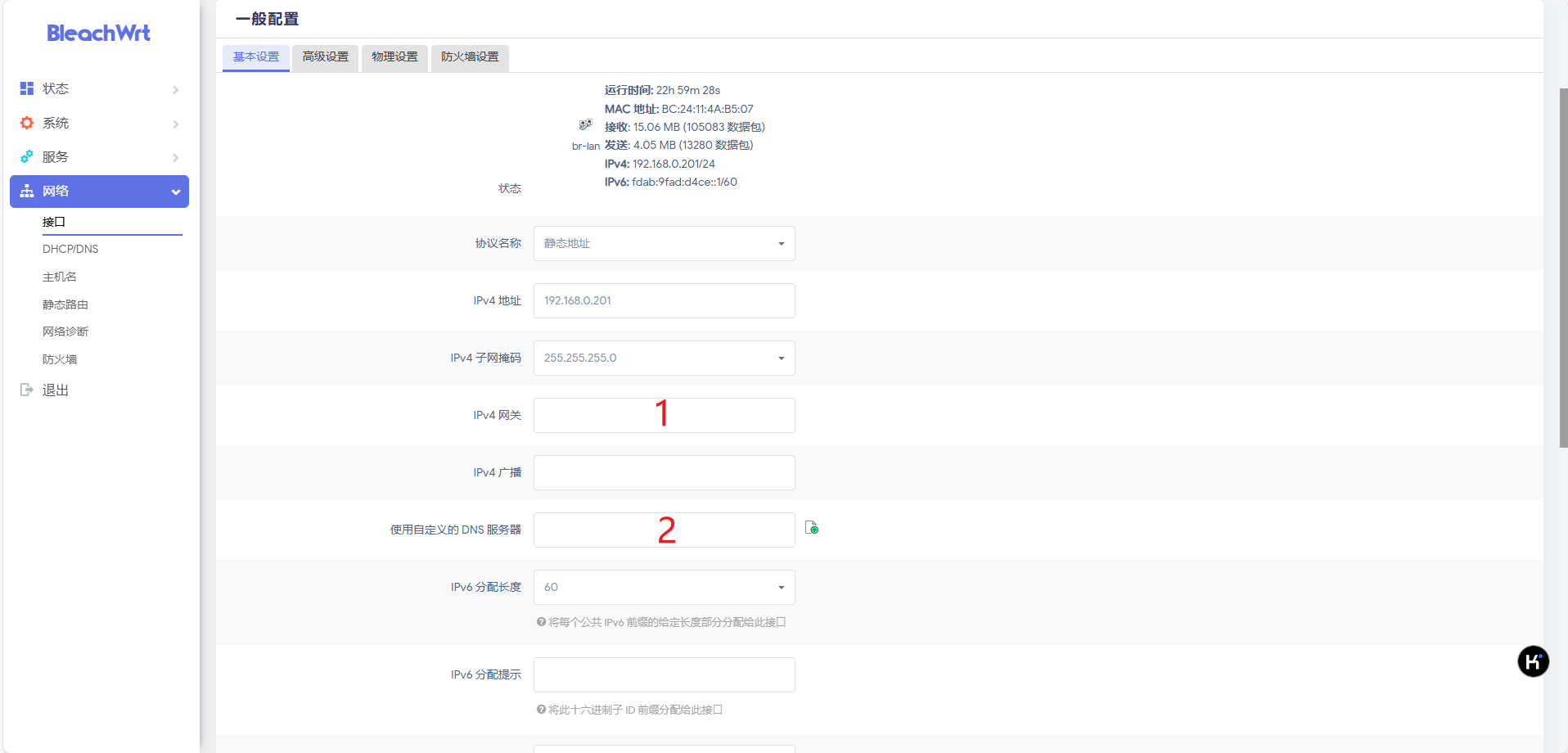Click the Network (网络) topology icon
Screen dimensions: 1568x753
27,191
